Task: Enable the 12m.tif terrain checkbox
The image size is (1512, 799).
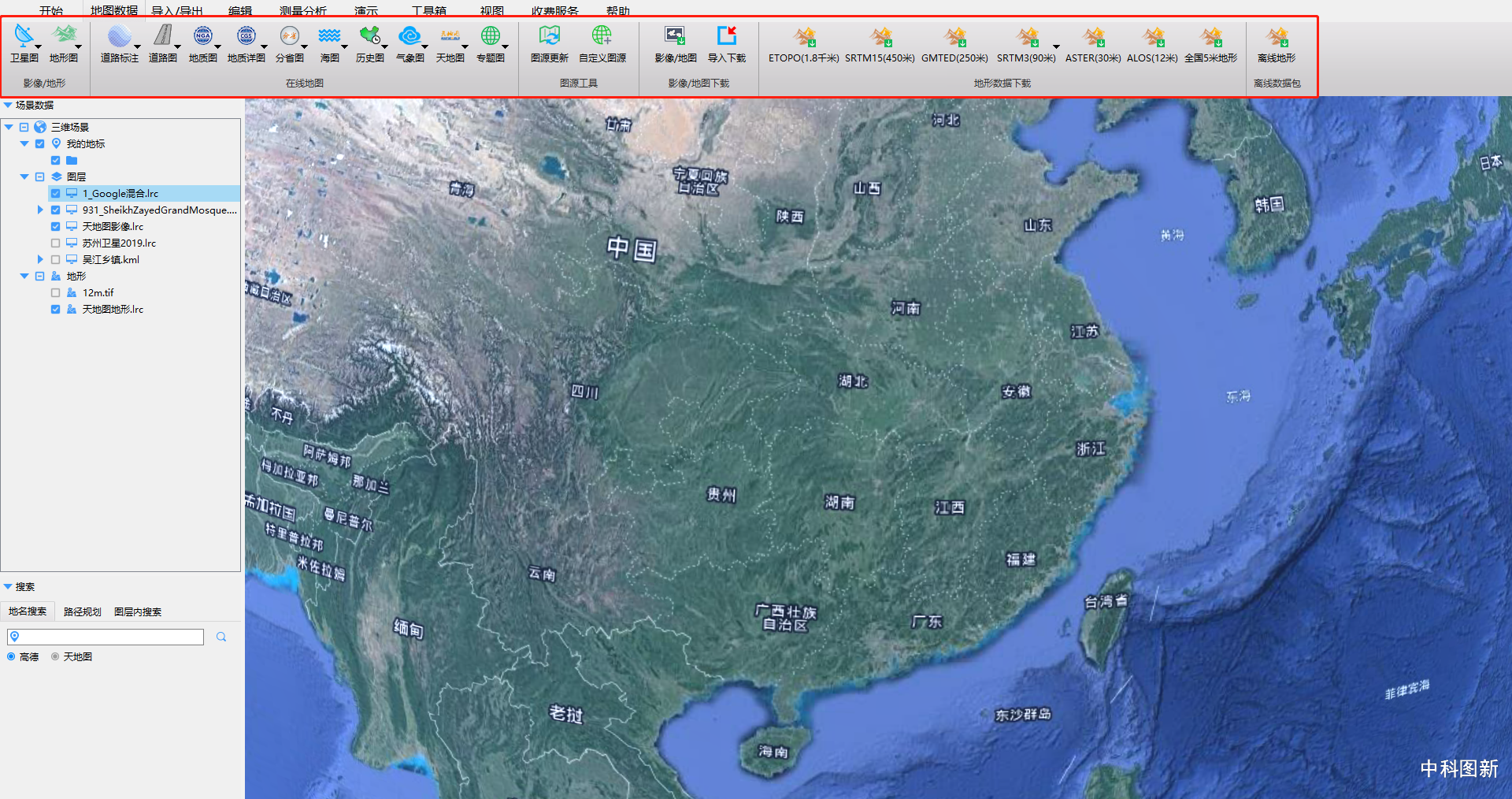Action: pyautogui.click(x=55, y=292)
